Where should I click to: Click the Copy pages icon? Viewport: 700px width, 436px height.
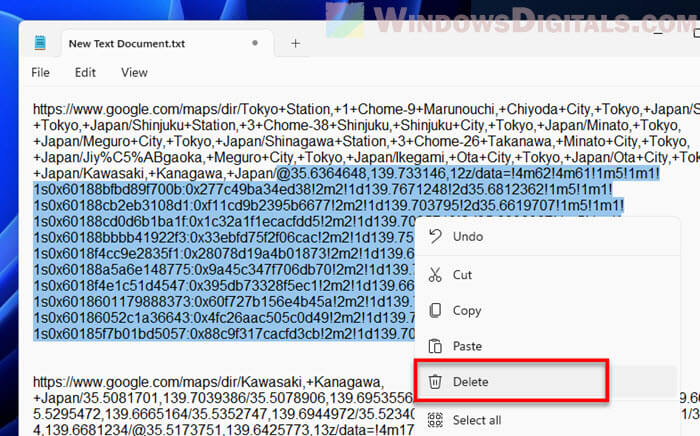click(435, 310)
